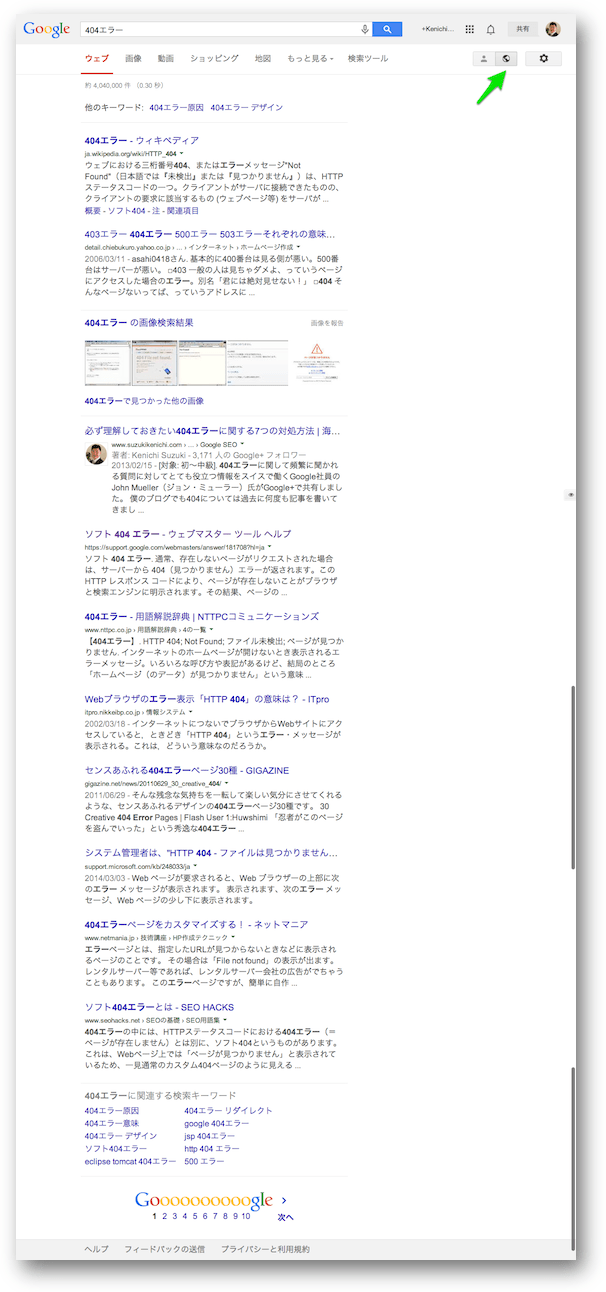606x1292 pixels.
Task: Open the search settings gear button
Action: tap(544, 59)
